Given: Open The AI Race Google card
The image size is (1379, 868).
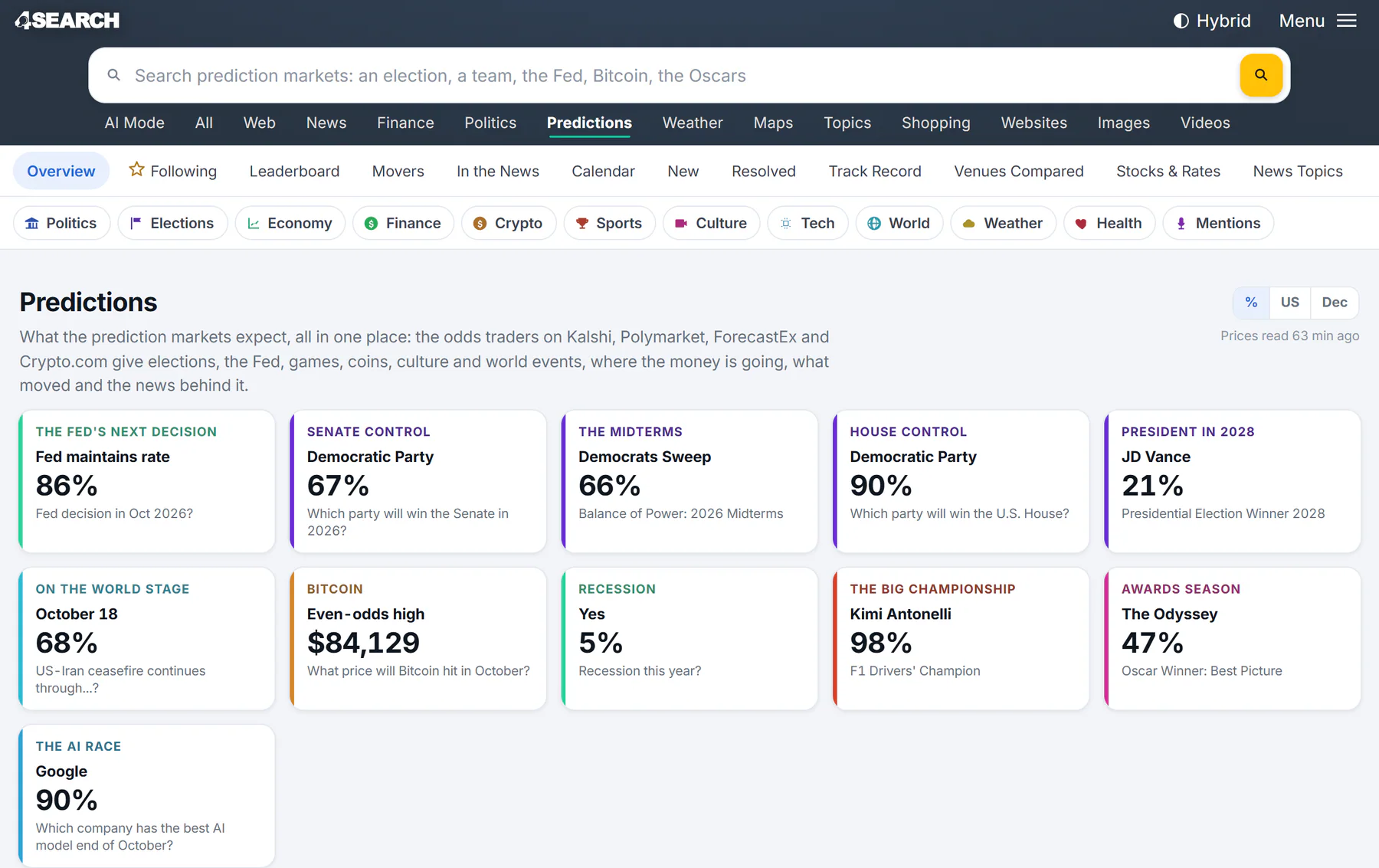Looking at the screenshot, I should (x=147, y=796).
